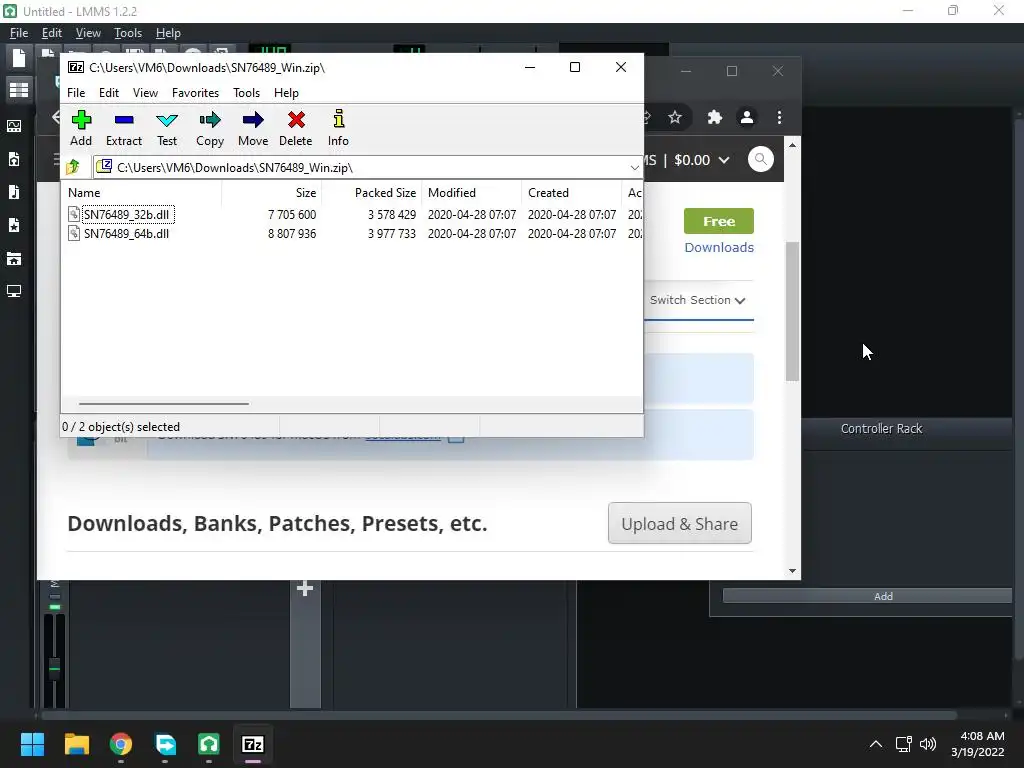Toggle the Song Editor icon in LMMS

(x=18, y=89)
